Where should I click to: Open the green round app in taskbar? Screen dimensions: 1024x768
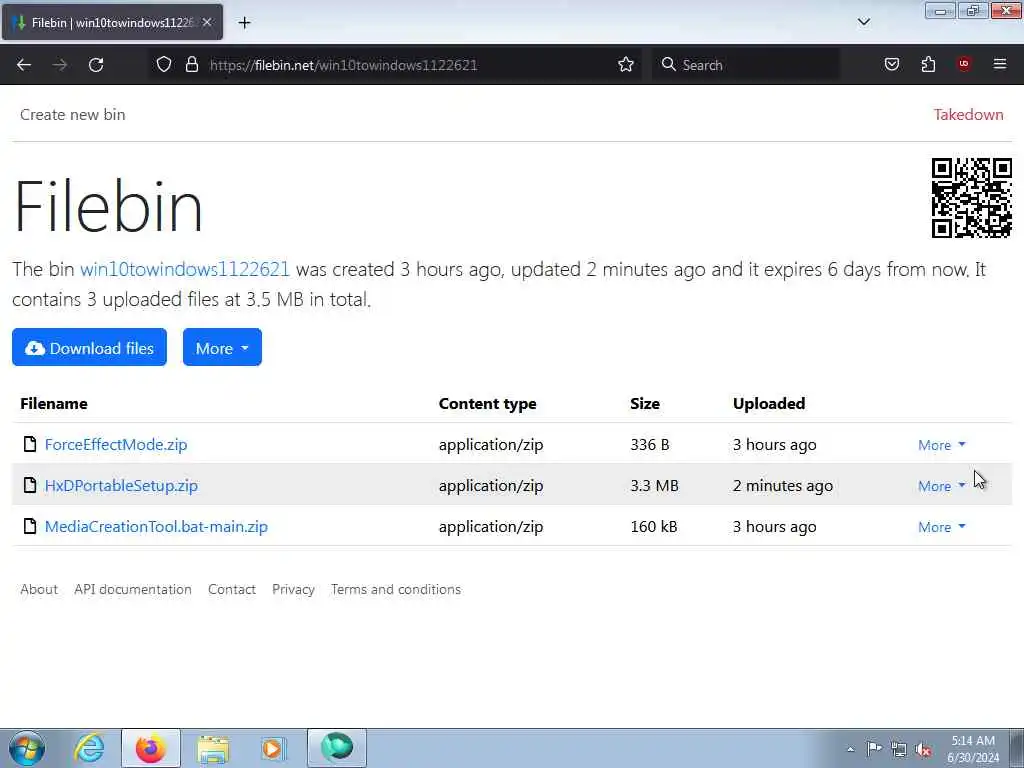pyautogui.click(x=337, y=748)
